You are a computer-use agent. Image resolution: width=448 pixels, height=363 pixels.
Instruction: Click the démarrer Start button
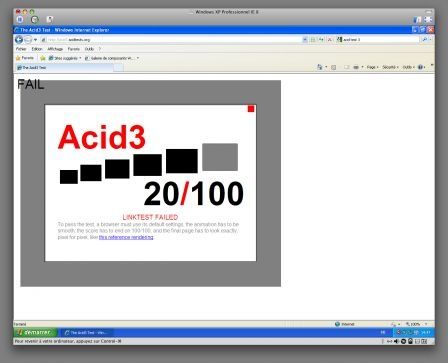coord(35,332)
